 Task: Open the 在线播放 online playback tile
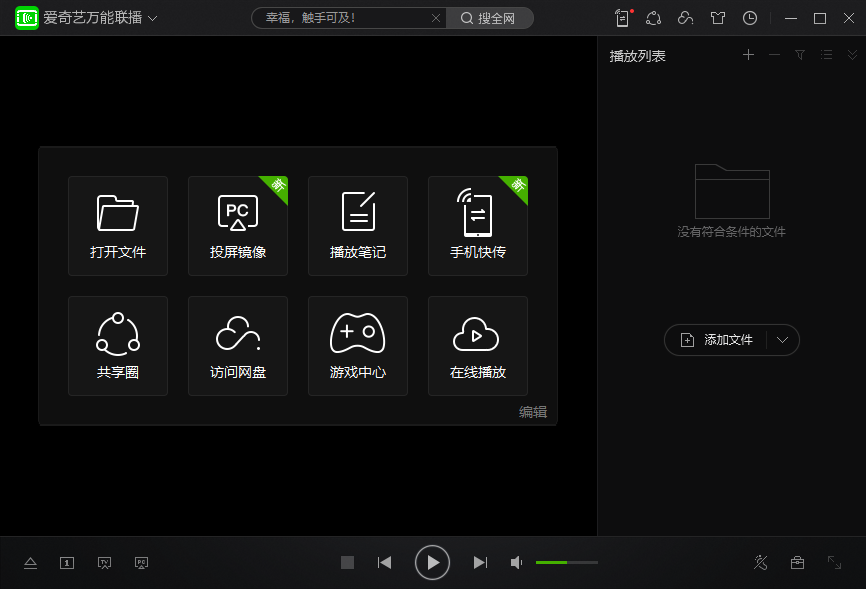pos(478,346)
